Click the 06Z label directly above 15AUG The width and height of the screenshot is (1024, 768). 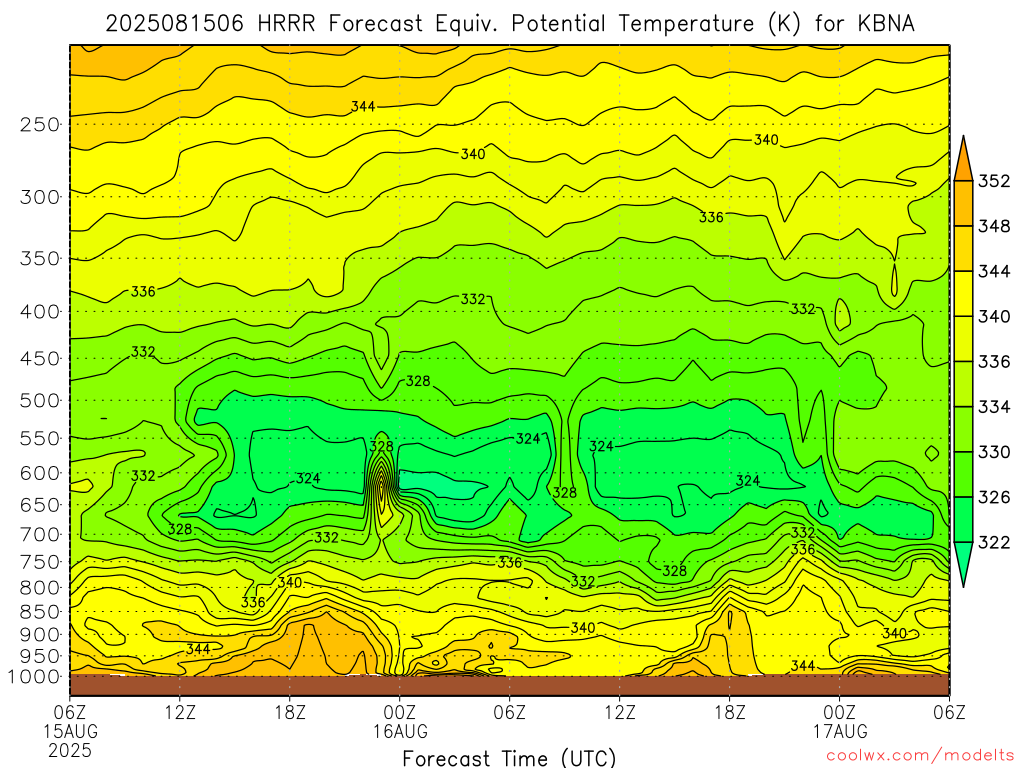click(x=70, y=712)
